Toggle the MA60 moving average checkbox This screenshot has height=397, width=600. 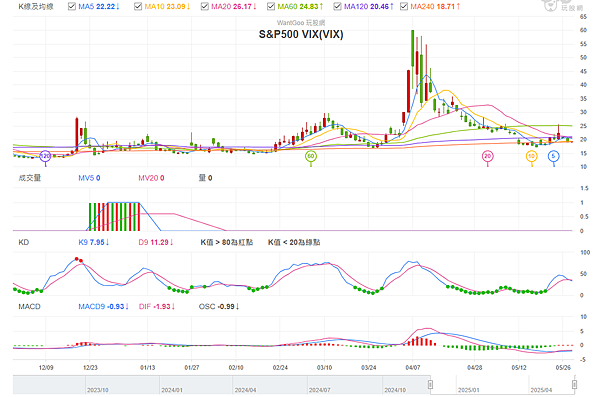(271, 7)
